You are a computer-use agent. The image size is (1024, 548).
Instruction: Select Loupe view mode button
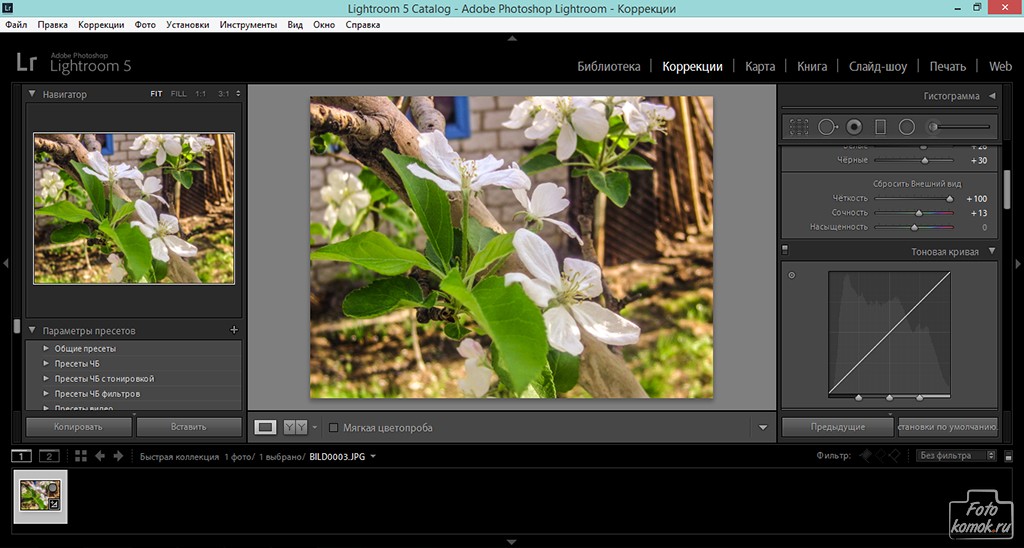[x=265, y=427]
